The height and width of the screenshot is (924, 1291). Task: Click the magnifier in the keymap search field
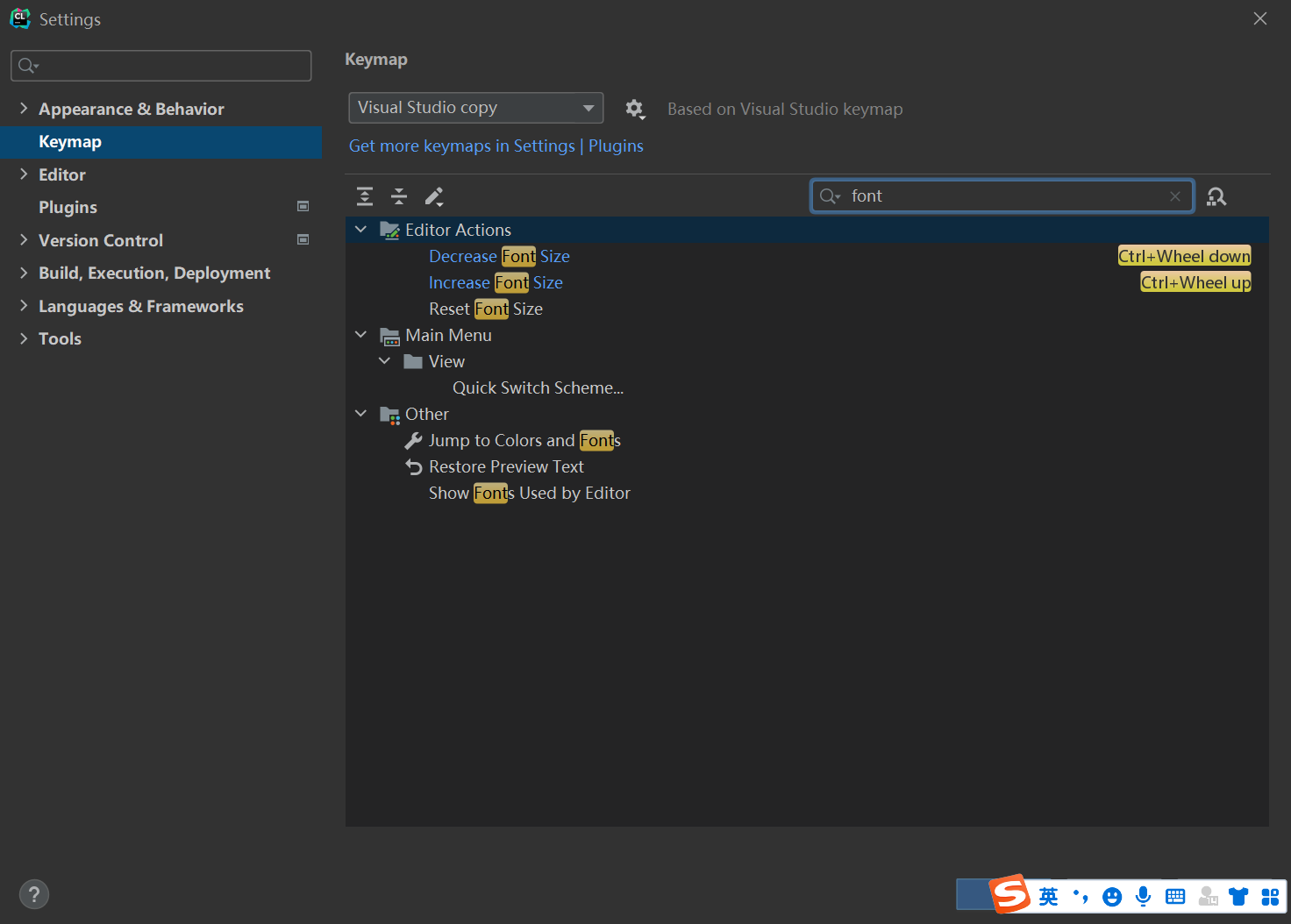(x=829, y=196)
